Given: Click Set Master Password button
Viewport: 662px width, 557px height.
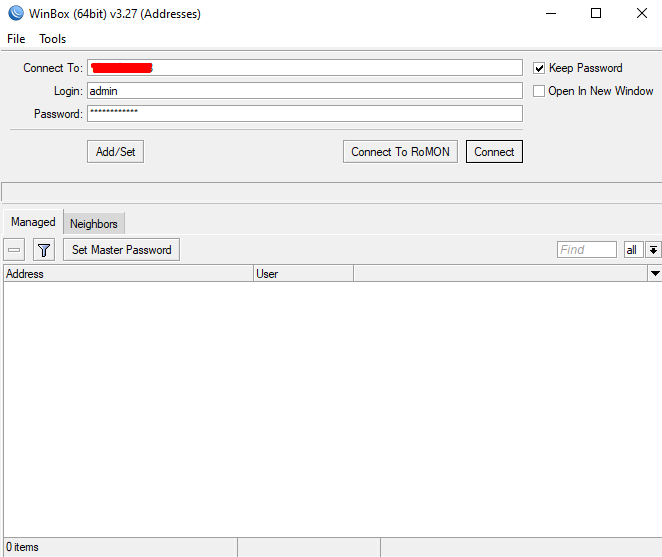Looking at the screenshot, I should [121, 250].
